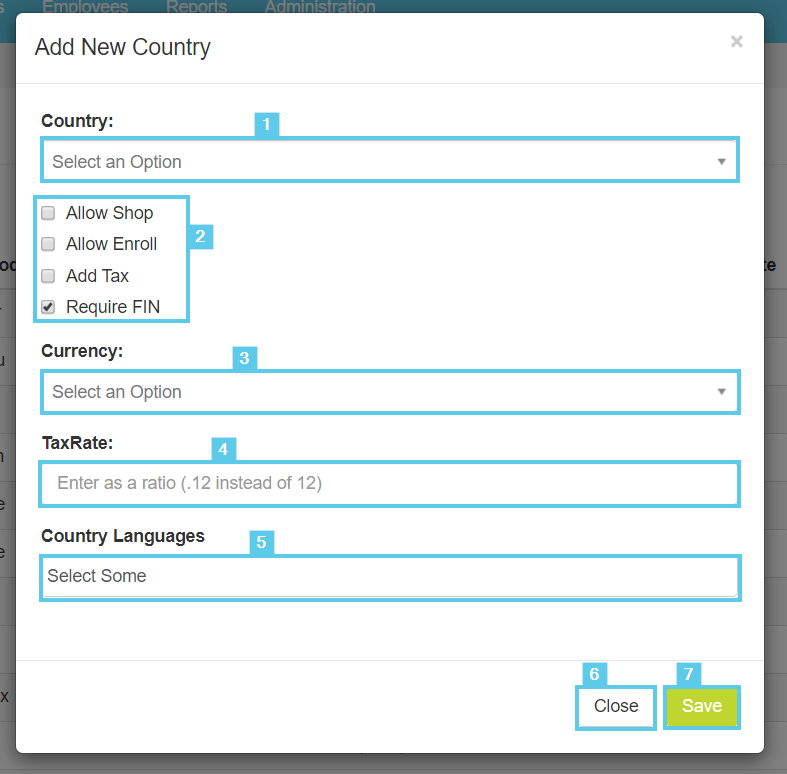Focus the TaxRate ratio input field
The width and height of the screenshot is (787, 774).
click(x=390, y=484)
